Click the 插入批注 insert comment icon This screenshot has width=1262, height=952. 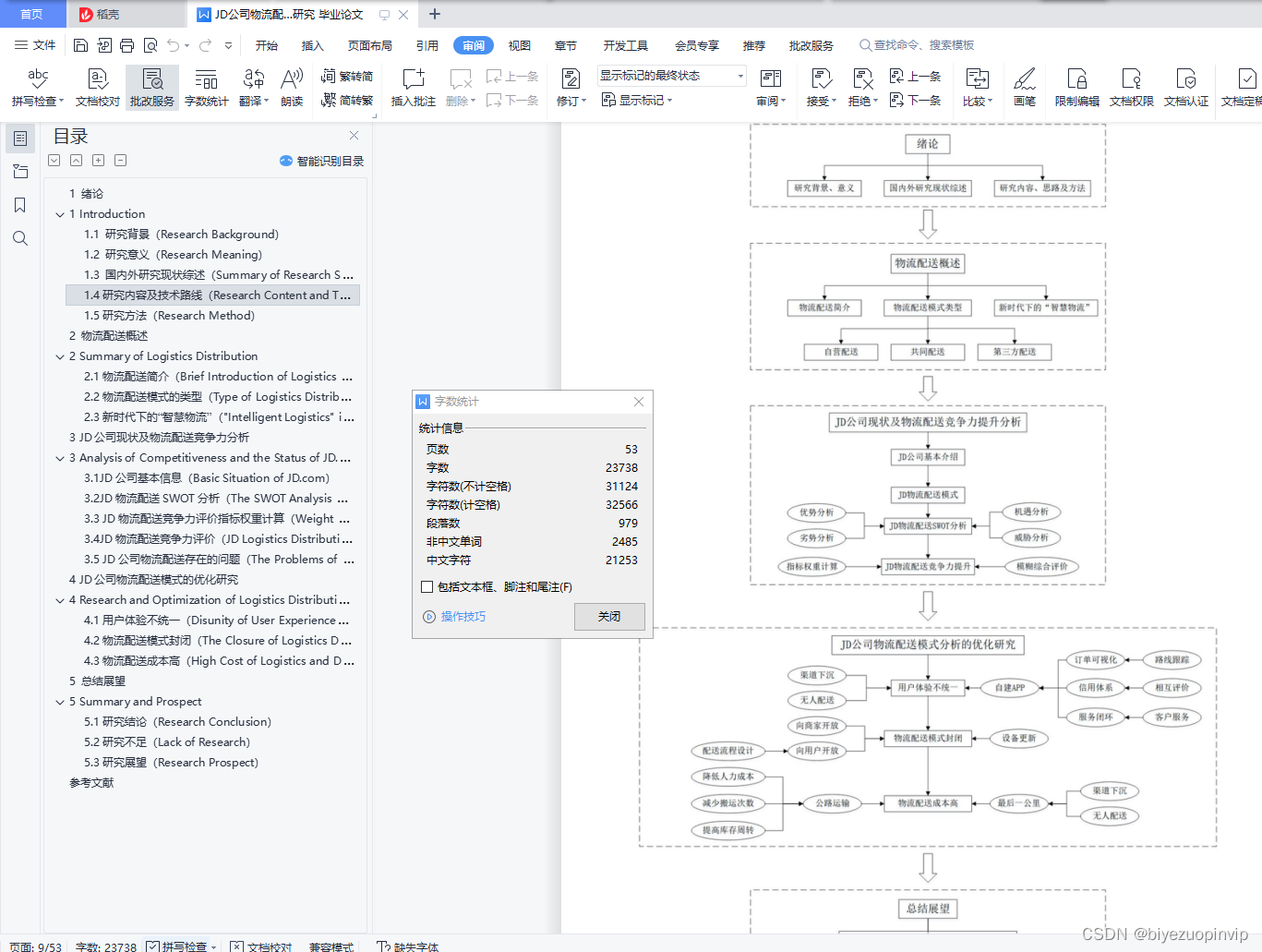tap(413, 88)
